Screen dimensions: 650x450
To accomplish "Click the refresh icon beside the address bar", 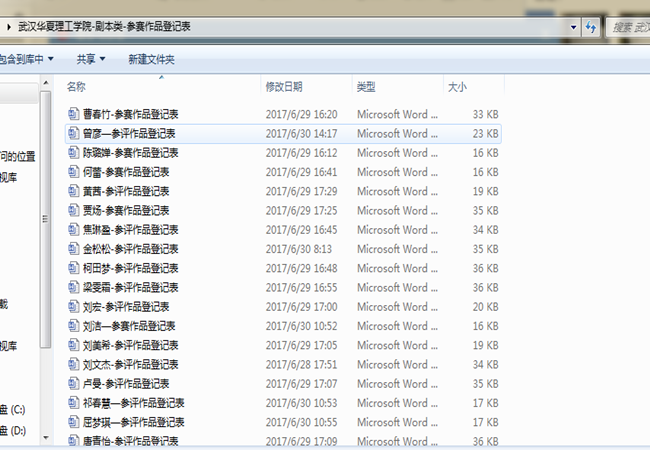I will click(591, 27).
